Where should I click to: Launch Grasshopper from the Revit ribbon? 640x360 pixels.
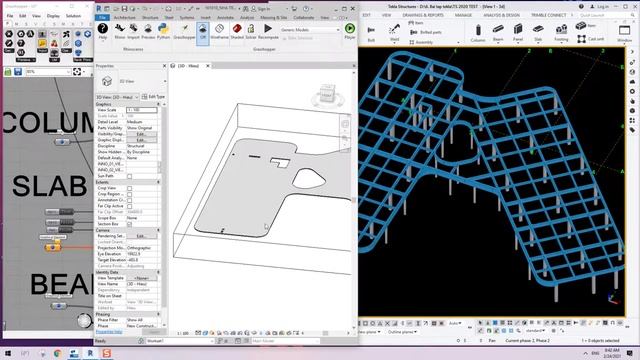tap(184, 31)
